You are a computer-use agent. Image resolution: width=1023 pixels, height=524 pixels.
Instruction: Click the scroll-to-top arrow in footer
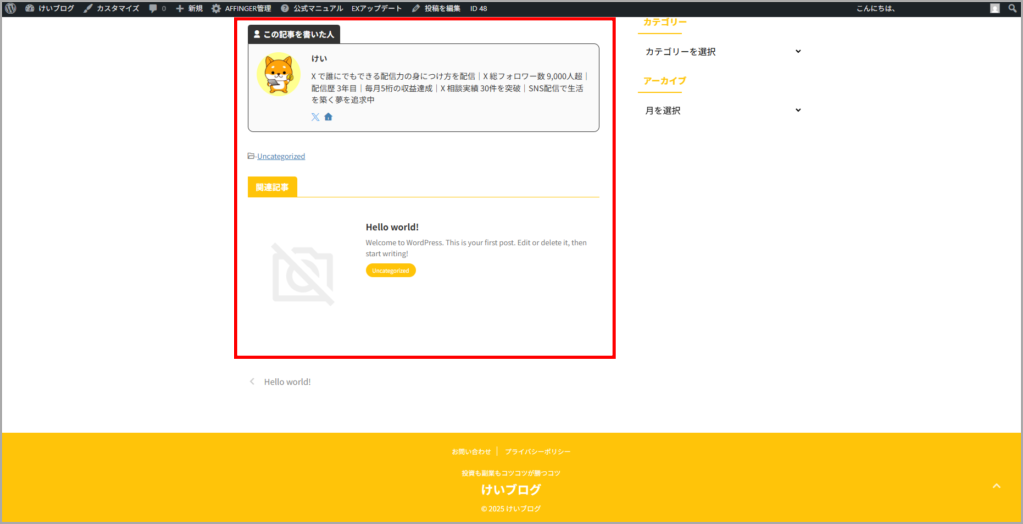pyautogui.click(x=995, y=486)
